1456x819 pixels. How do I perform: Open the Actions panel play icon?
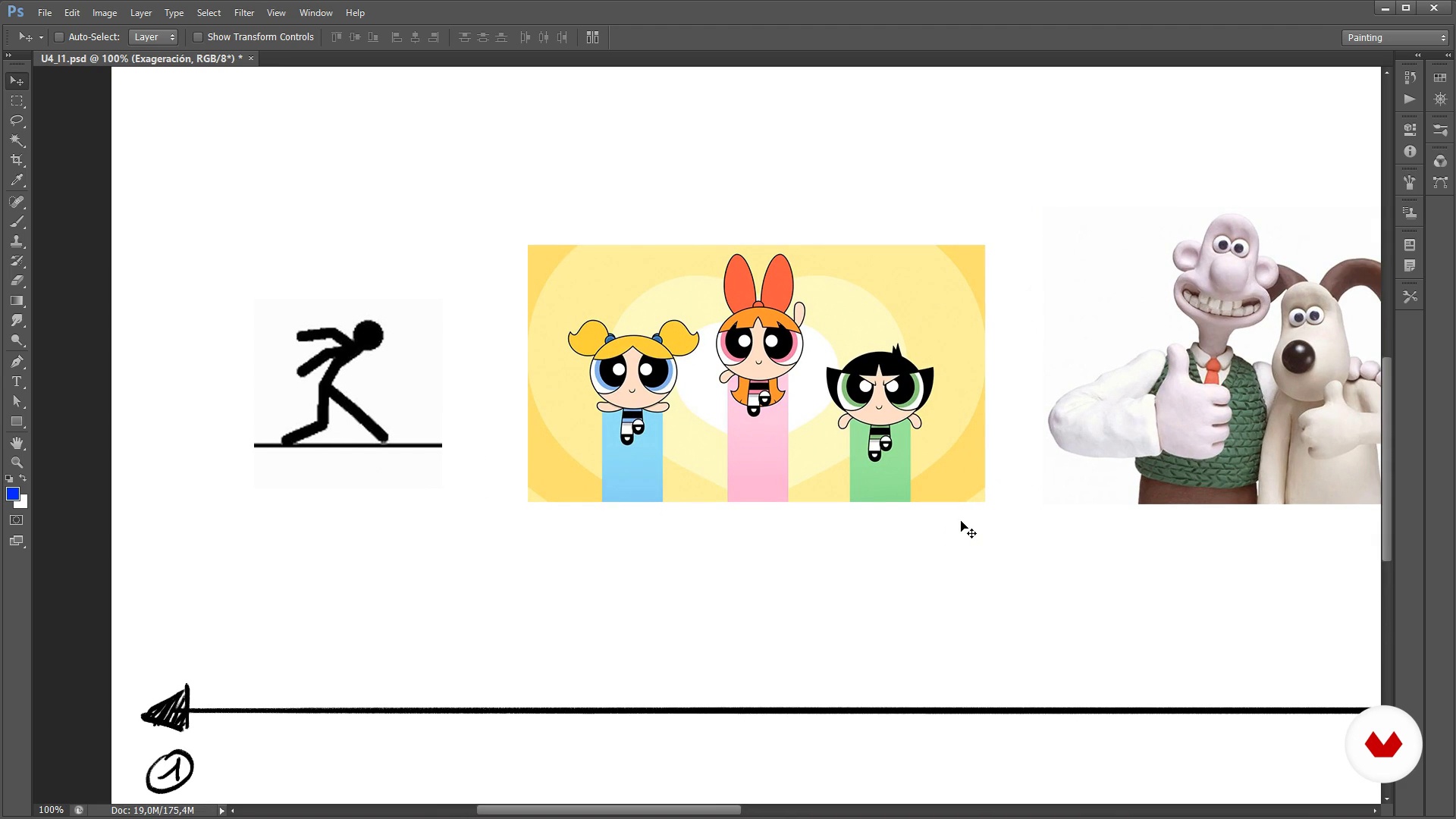tap(1410, 99)
